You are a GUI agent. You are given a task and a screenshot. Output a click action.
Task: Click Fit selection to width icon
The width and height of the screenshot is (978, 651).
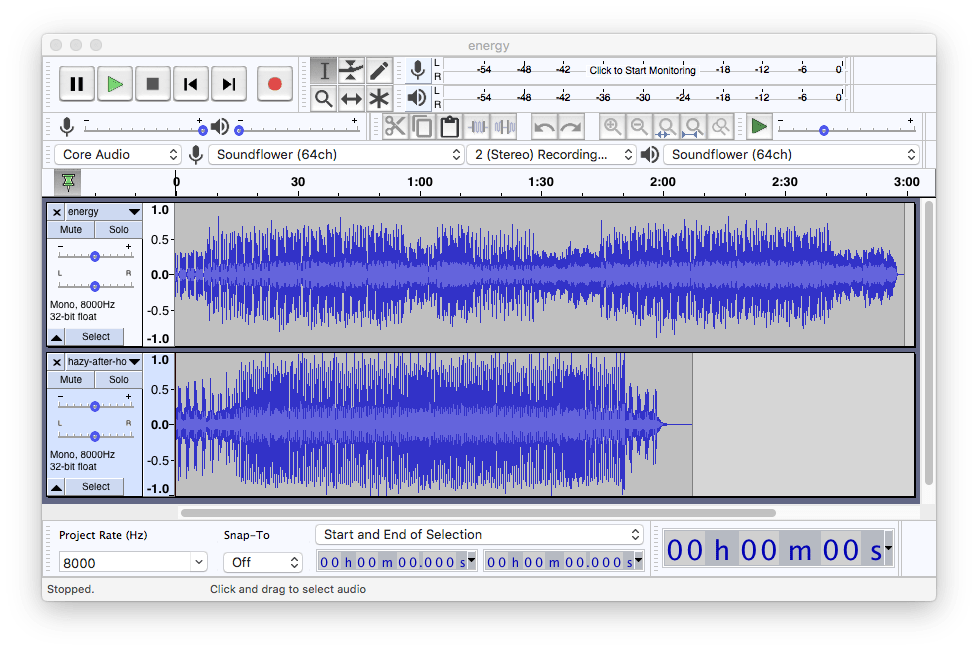point(666,127)
